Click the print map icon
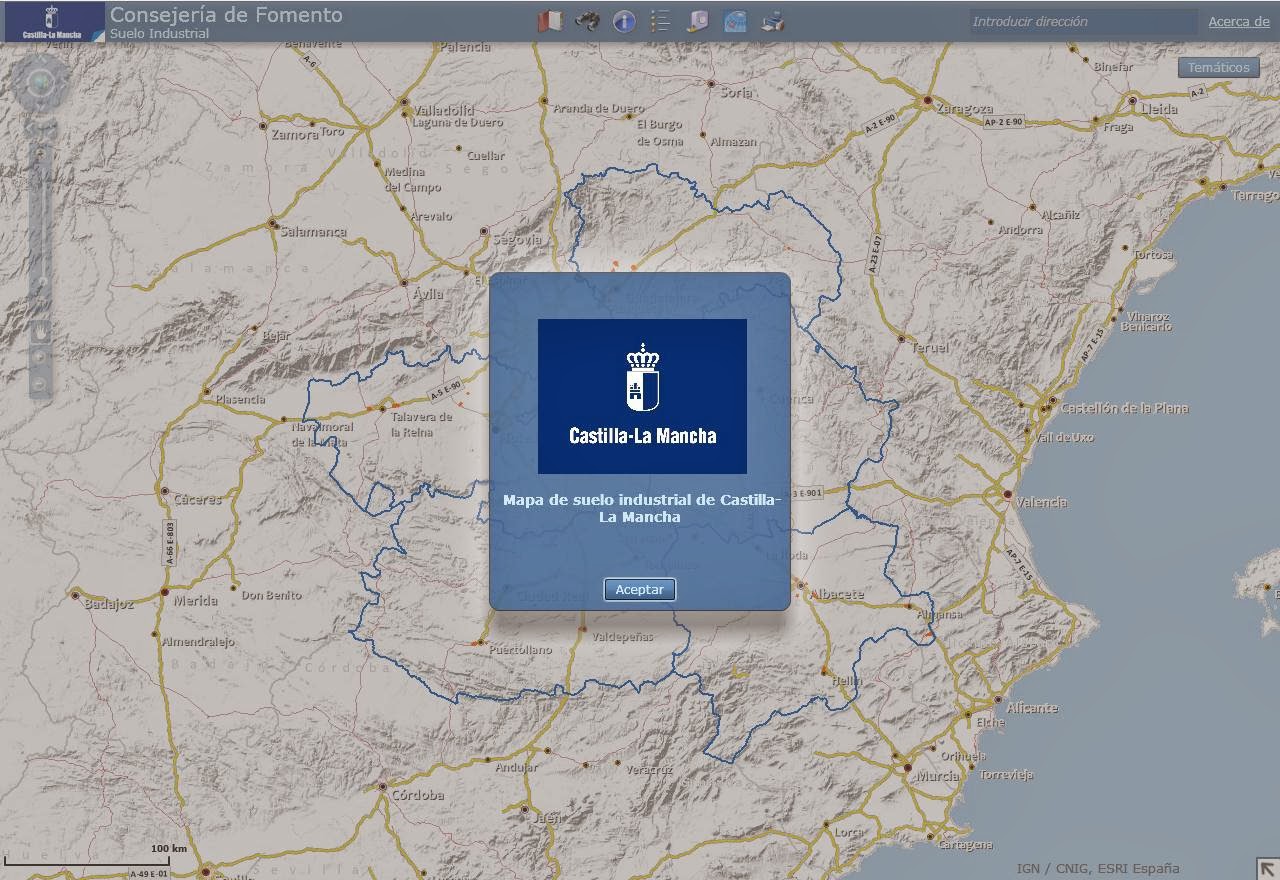The height and width of the screenshot is (880, 1280). coord(772,21)
